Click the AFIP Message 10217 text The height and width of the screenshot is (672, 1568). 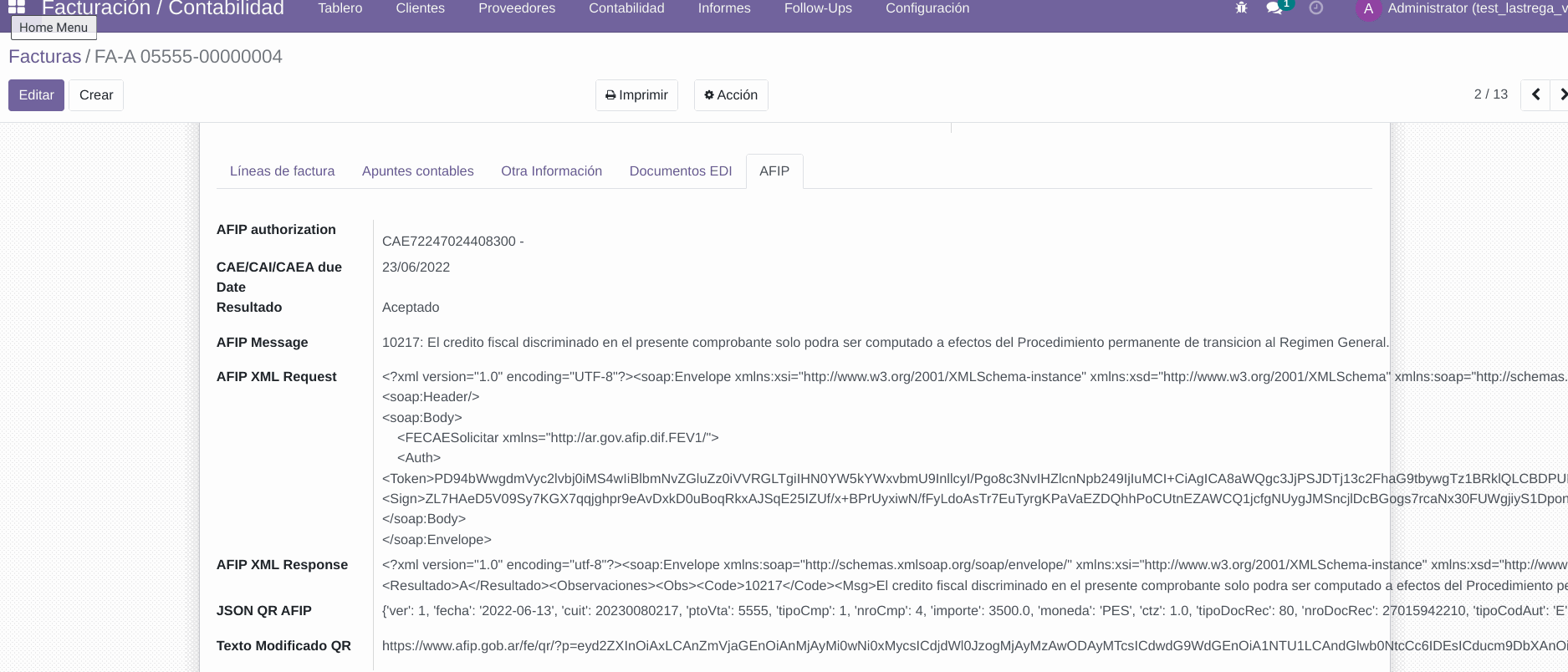(x=885, y=343)
